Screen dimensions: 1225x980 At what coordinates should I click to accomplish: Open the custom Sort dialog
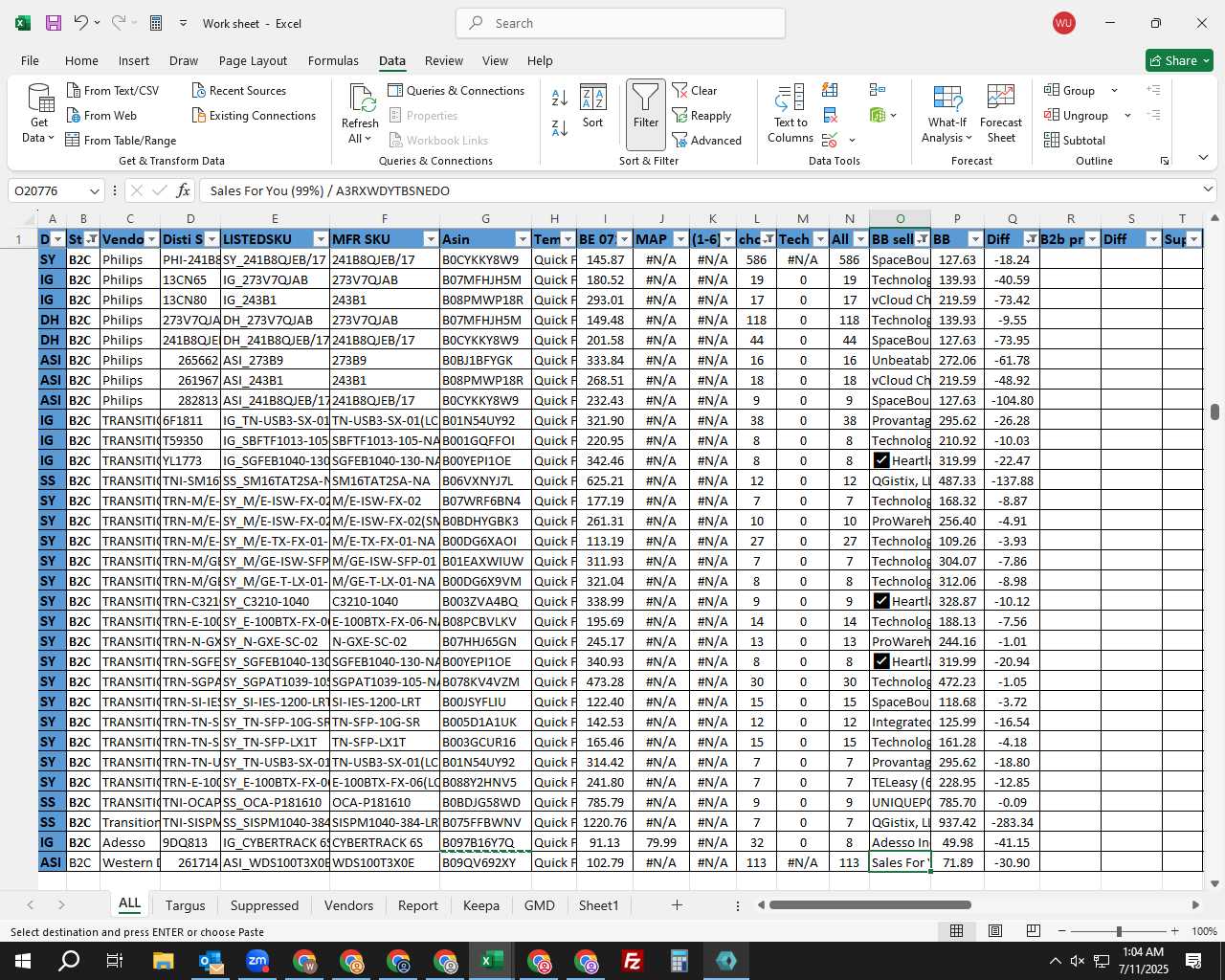click(x=593, y=106)
